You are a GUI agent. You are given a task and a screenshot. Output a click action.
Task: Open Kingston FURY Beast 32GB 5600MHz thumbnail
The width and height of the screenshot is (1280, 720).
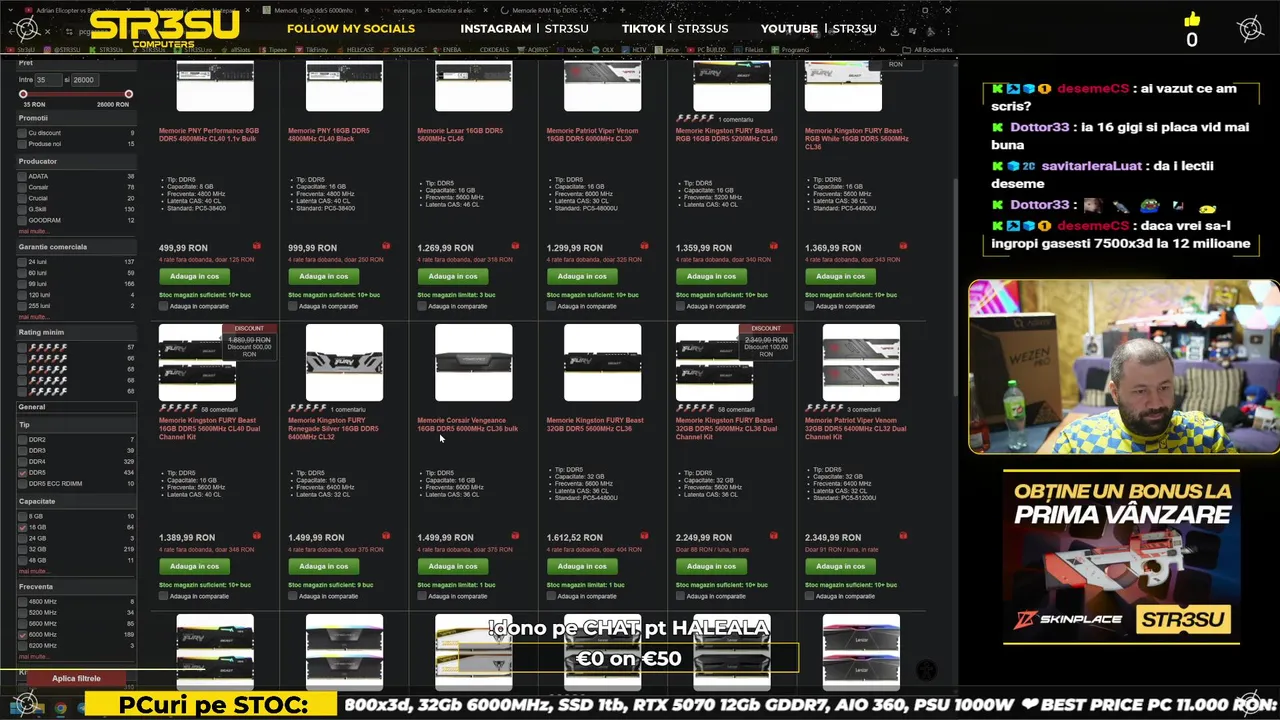pos(602,362)
